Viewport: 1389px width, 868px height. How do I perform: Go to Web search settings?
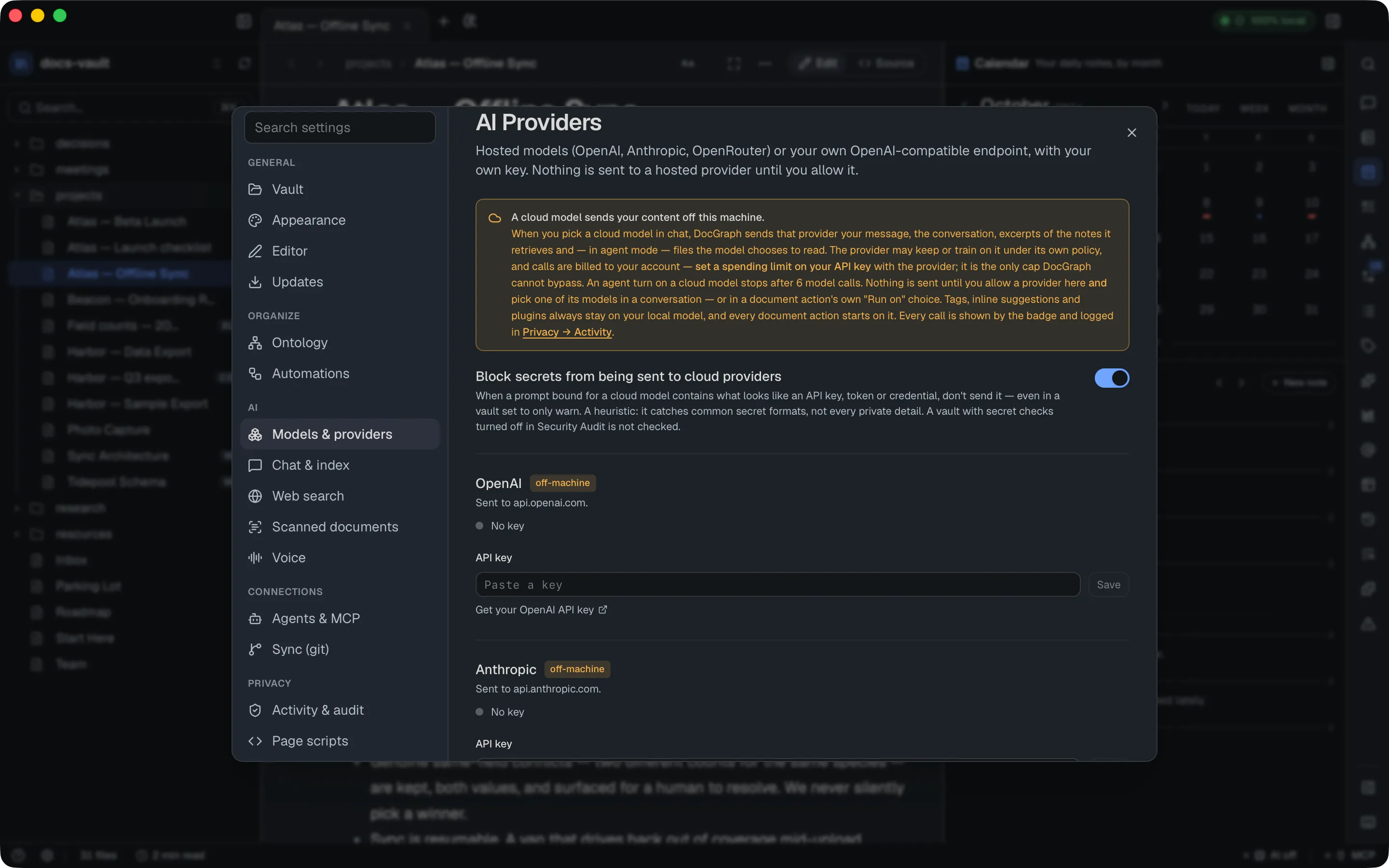tap(340, 496)
